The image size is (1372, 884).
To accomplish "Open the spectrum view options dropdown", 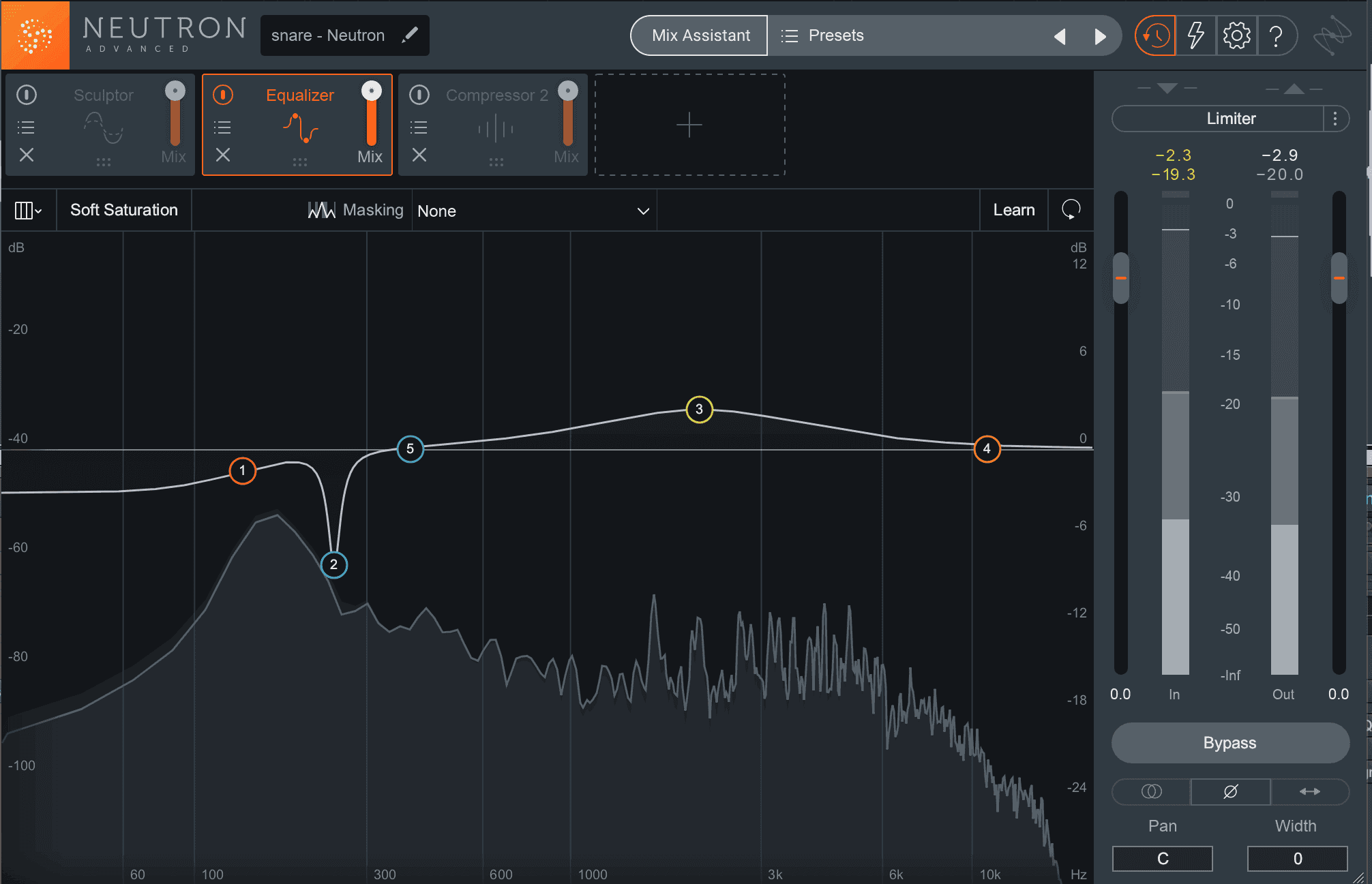I will (28, 211).
